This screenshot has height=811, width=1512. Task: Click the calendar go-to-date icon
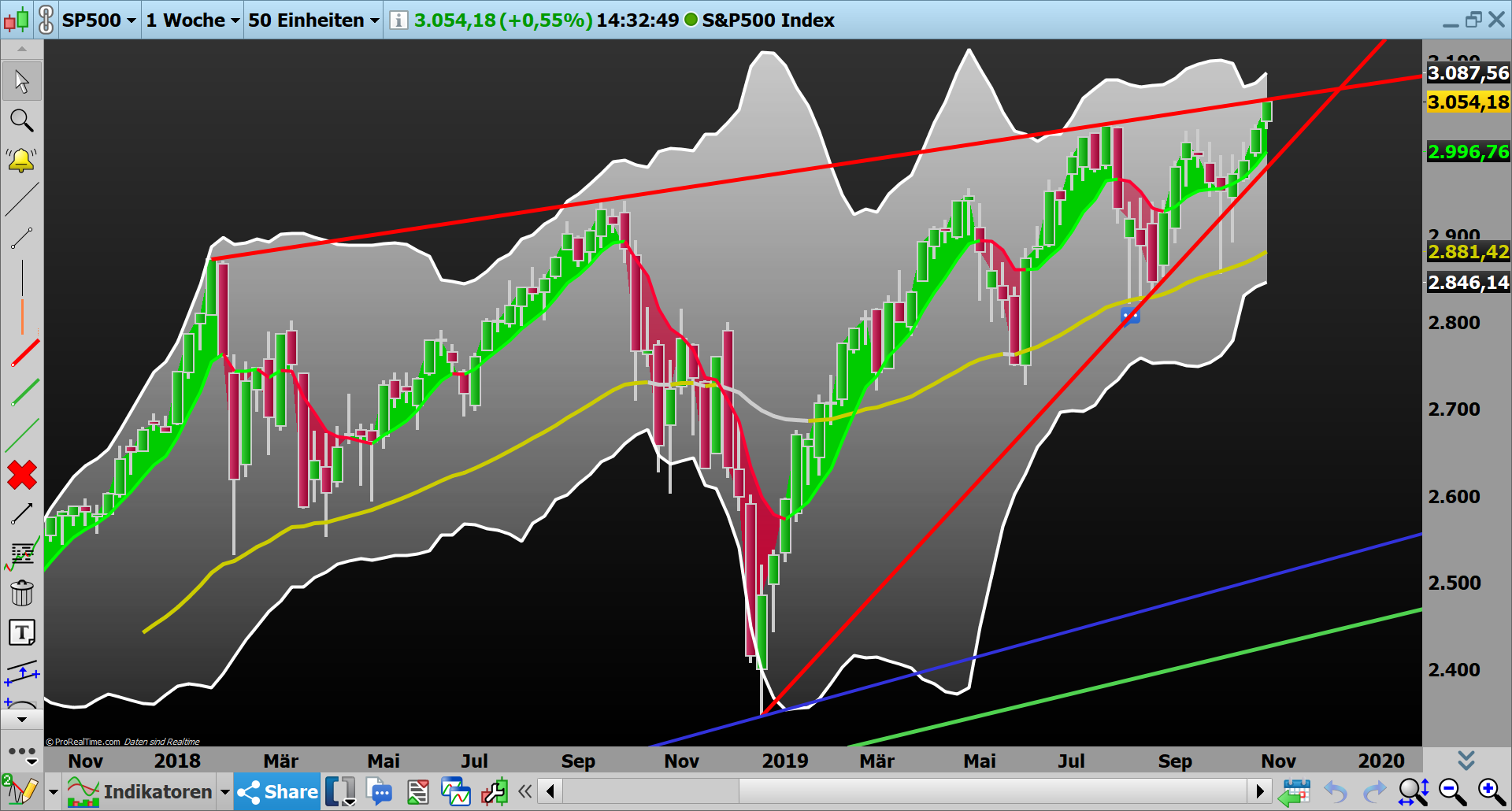(1294, 791)
